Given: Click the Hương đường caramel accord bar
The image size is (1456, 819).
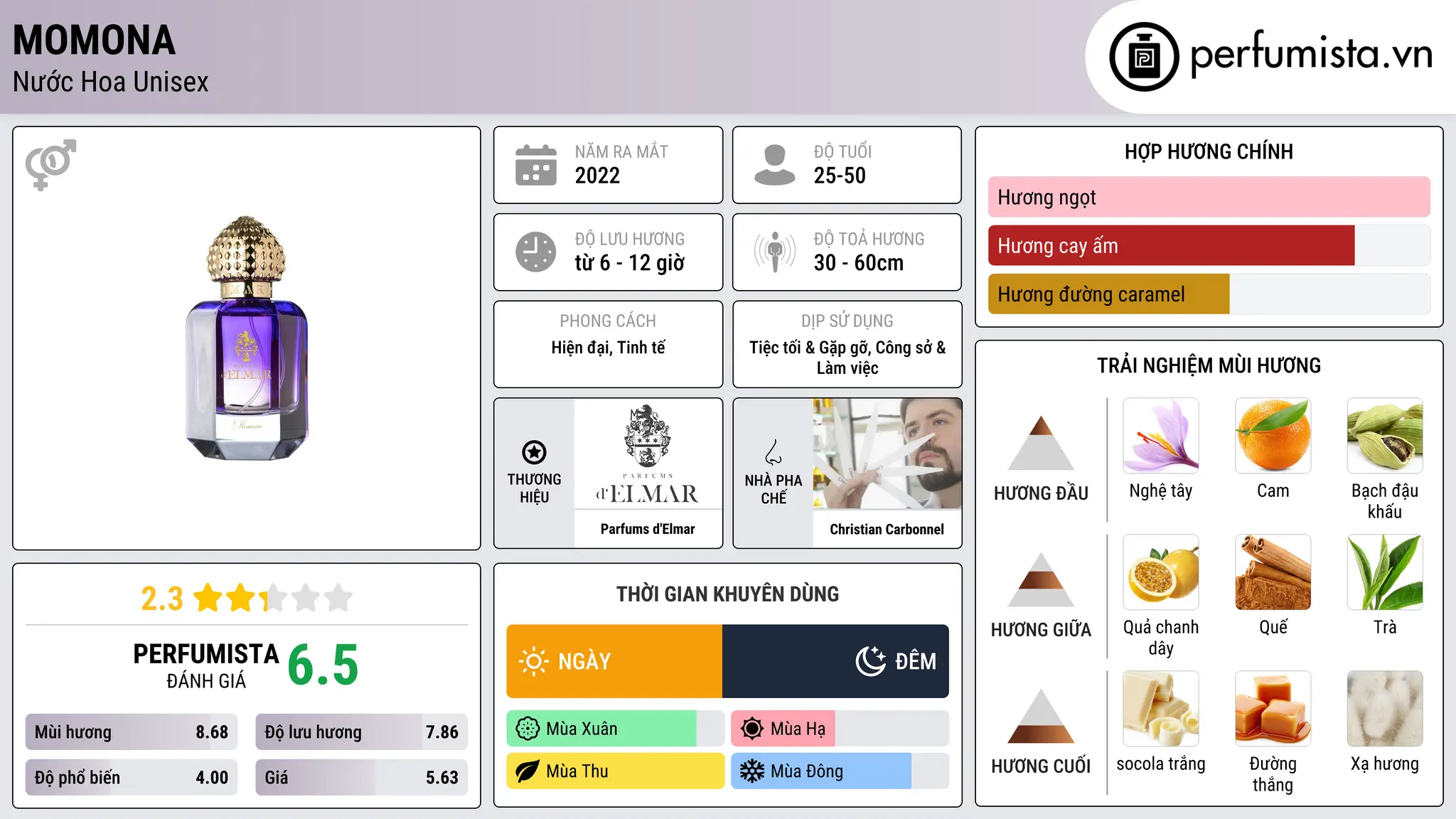Looking at the screenshot, I should point(1209,294).
